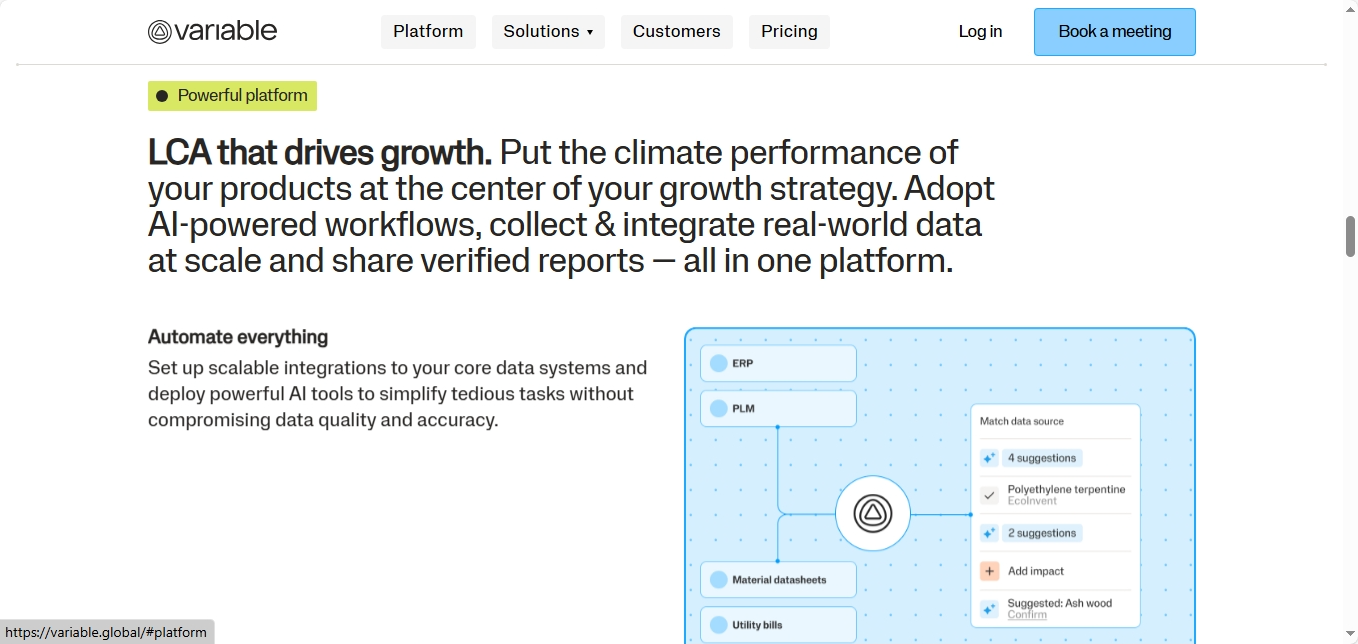
Task: Open the Customers page
Action: pyautogui.click(x=676, y=31)
